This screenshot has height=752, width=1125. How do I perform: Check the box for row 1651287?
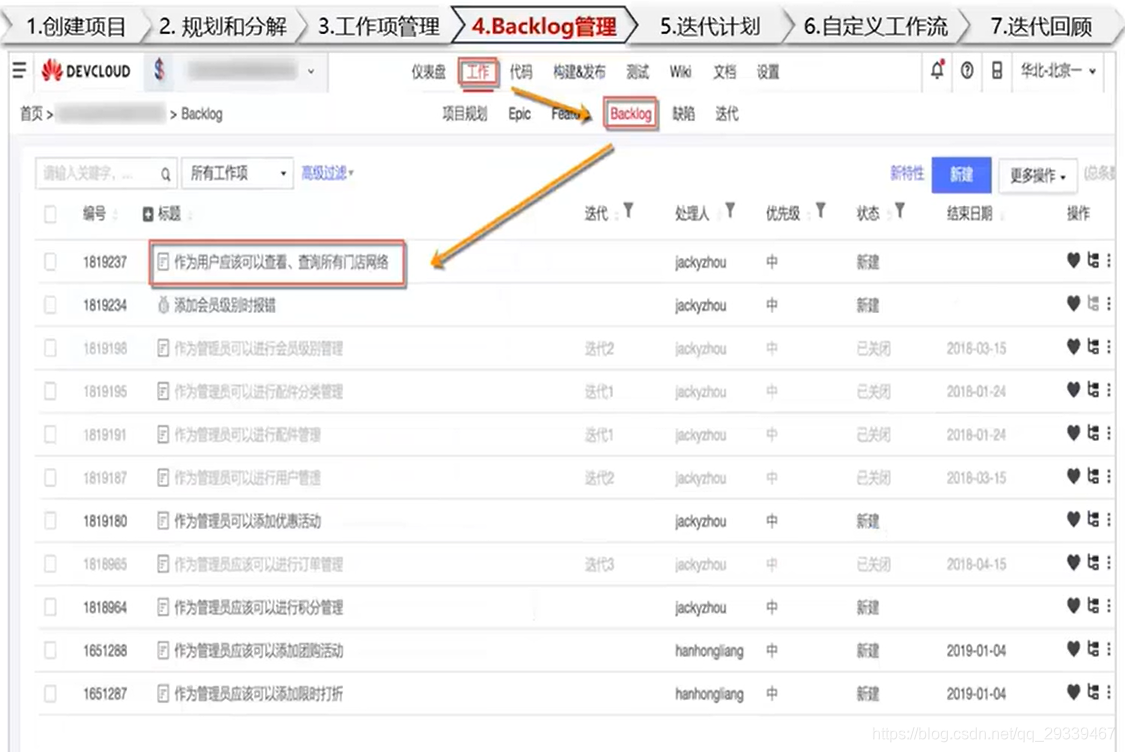point(50,693)
